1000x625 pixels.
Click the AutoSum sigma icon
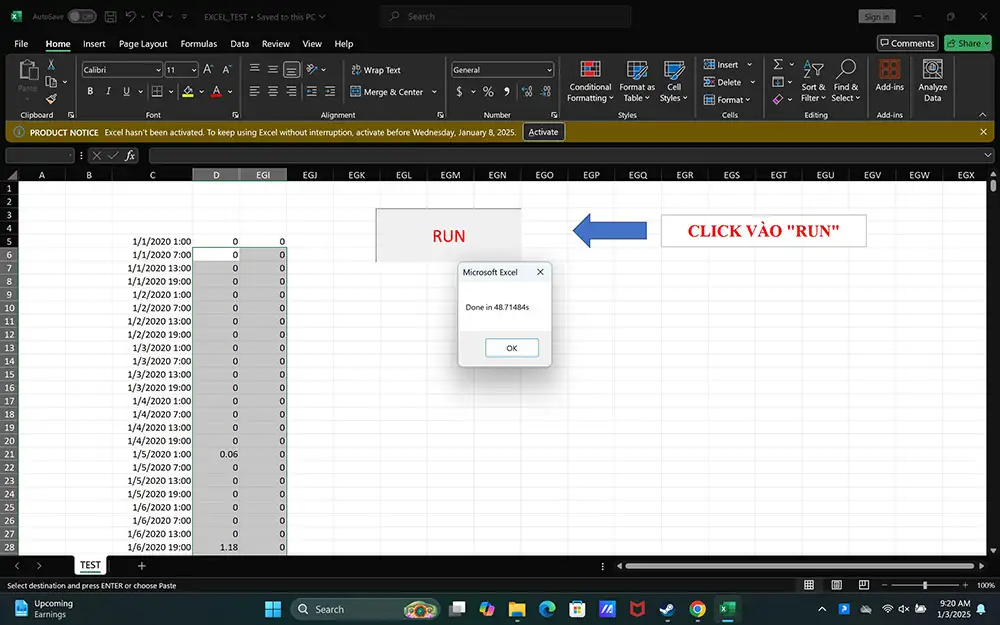coord(778,65)
